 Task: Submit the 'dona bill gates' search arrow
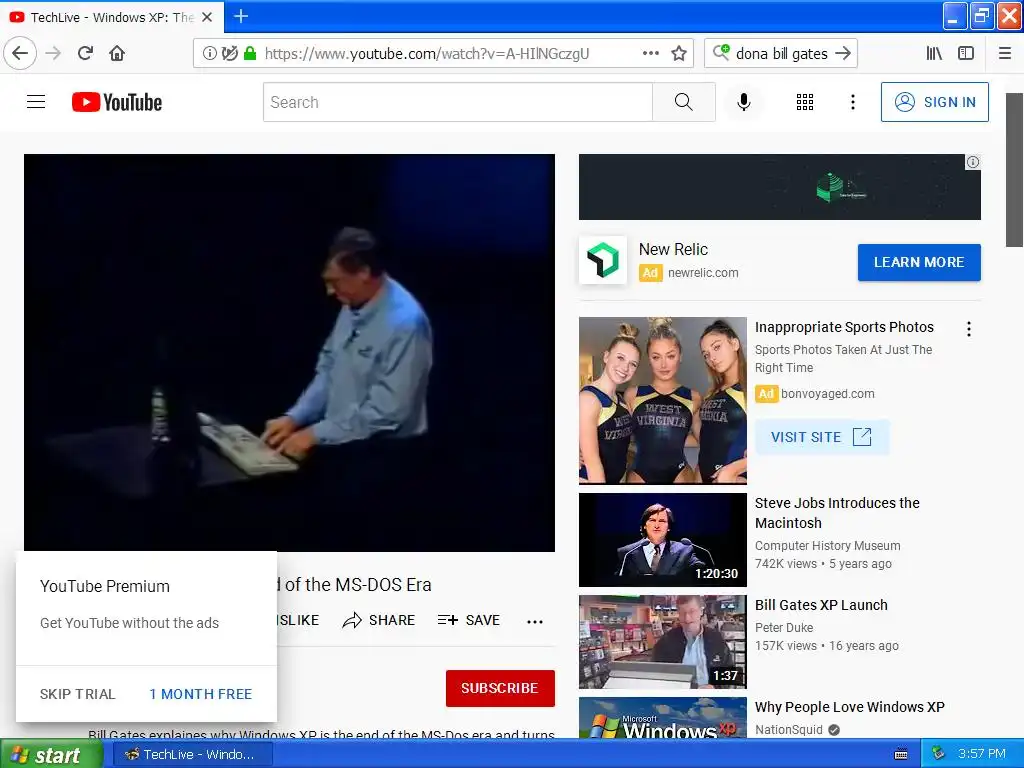click(x=843, y=53)
